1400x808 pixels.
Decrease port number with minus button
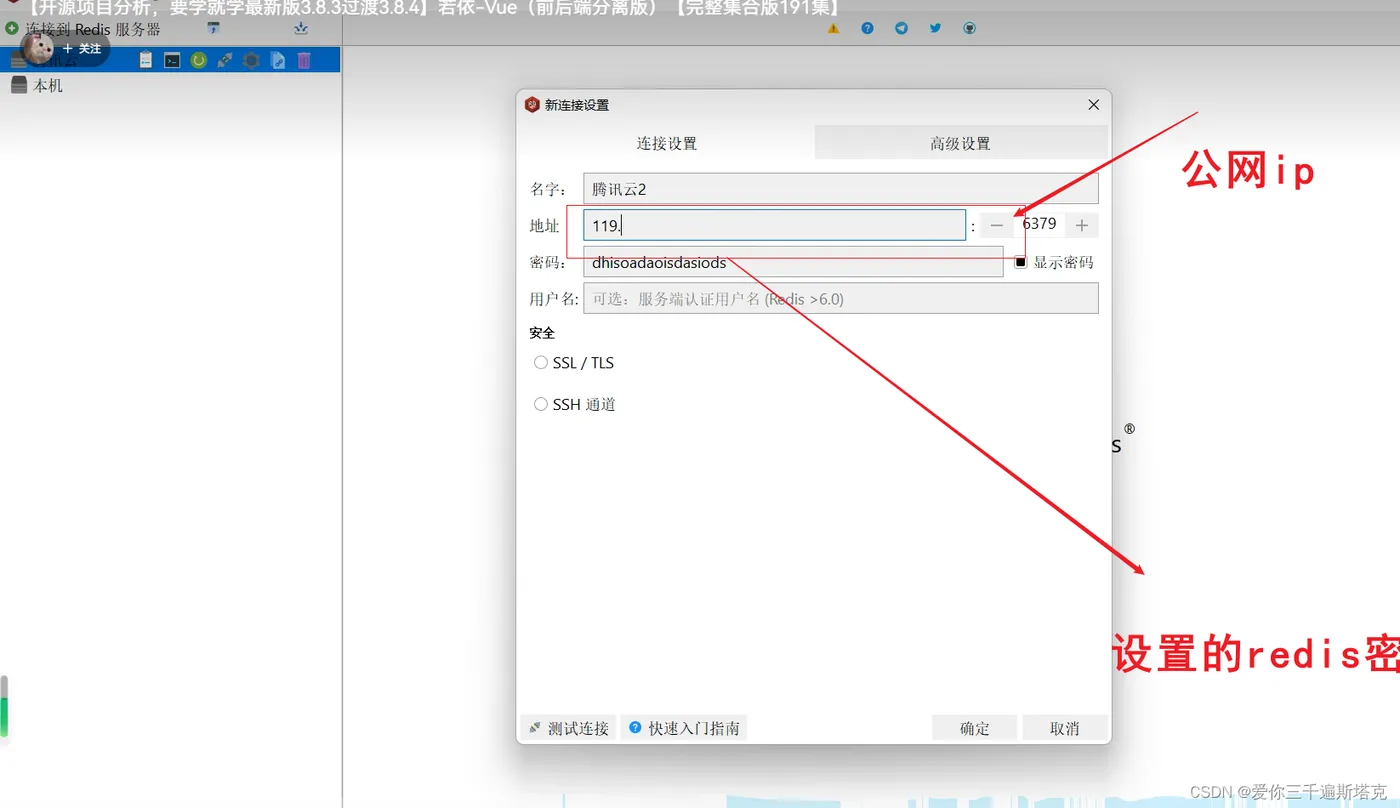[x=996, y=226]
